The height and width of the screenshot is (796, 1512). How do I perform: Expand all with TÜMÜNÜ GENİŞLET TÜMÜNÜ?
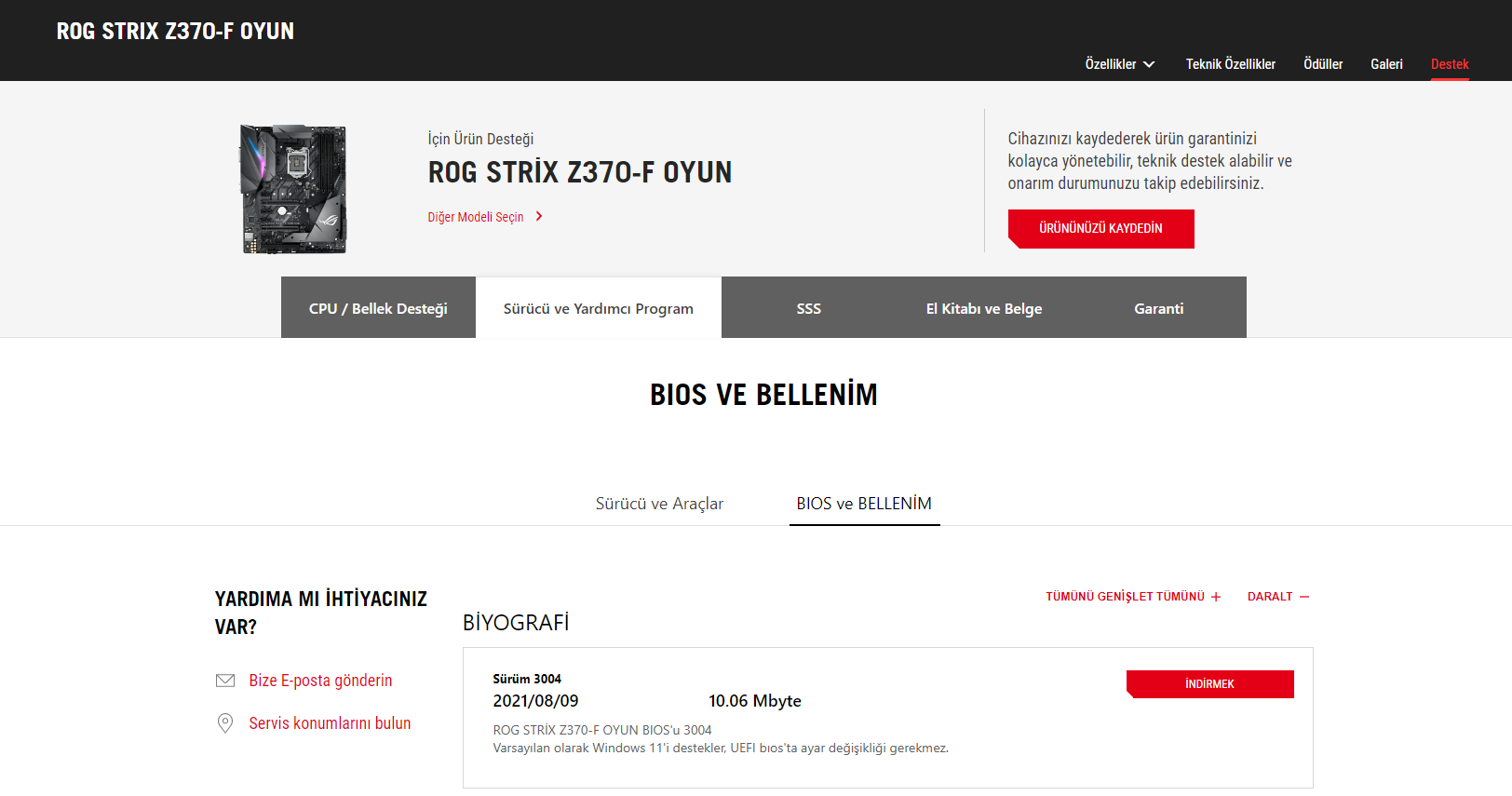(1126, 597)
